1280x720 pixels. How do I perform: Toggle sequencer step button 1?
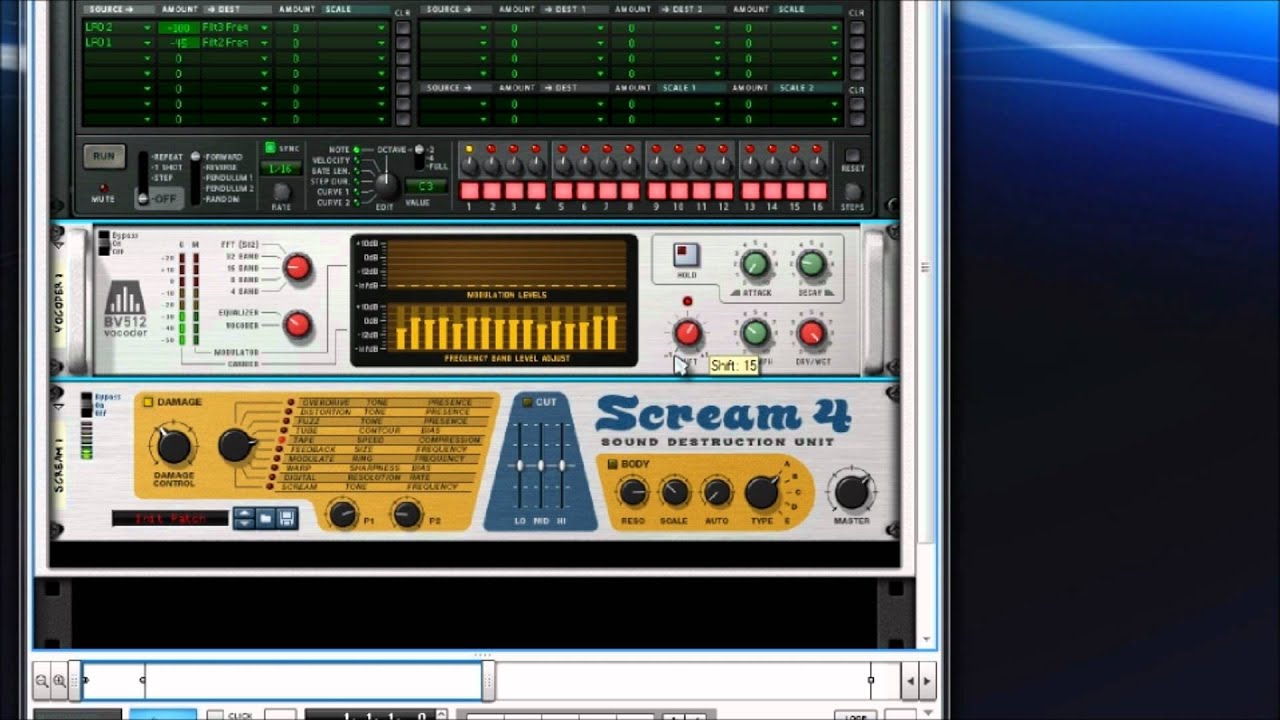pos(469,190)
